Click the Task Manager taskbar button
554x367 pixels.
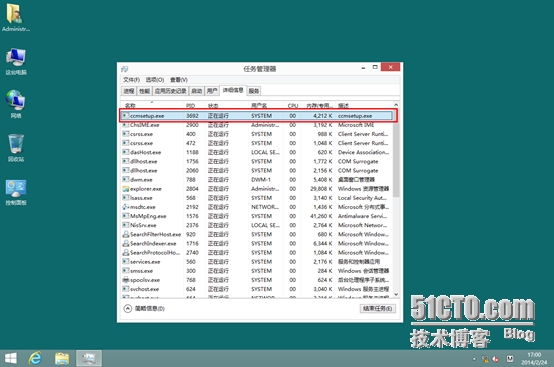coord(88,359)
